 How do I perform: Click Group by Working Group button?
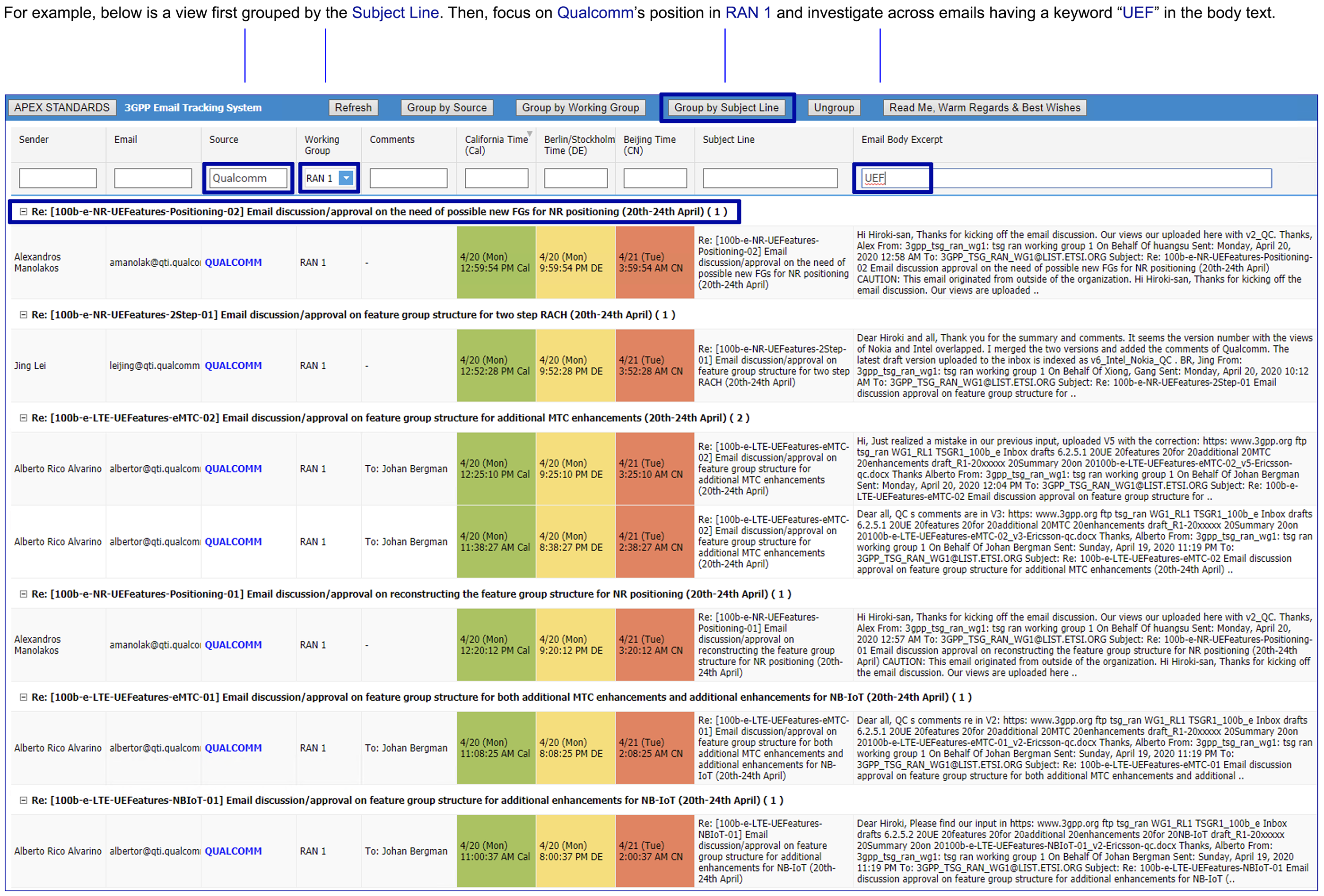(x=580, y=108)
